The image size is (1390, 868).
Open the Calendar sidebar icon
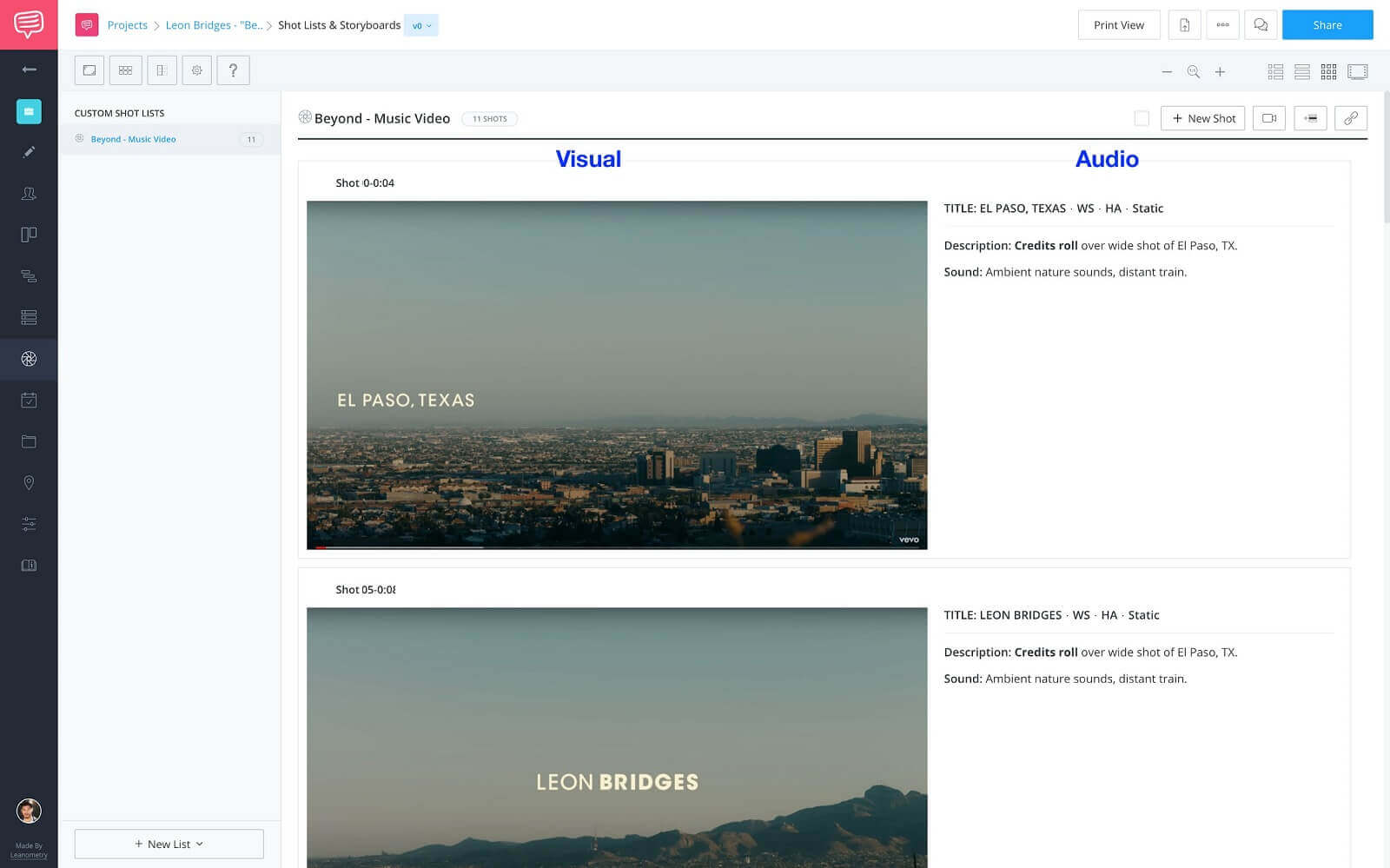pyautogui.click(x=29, y=401)
